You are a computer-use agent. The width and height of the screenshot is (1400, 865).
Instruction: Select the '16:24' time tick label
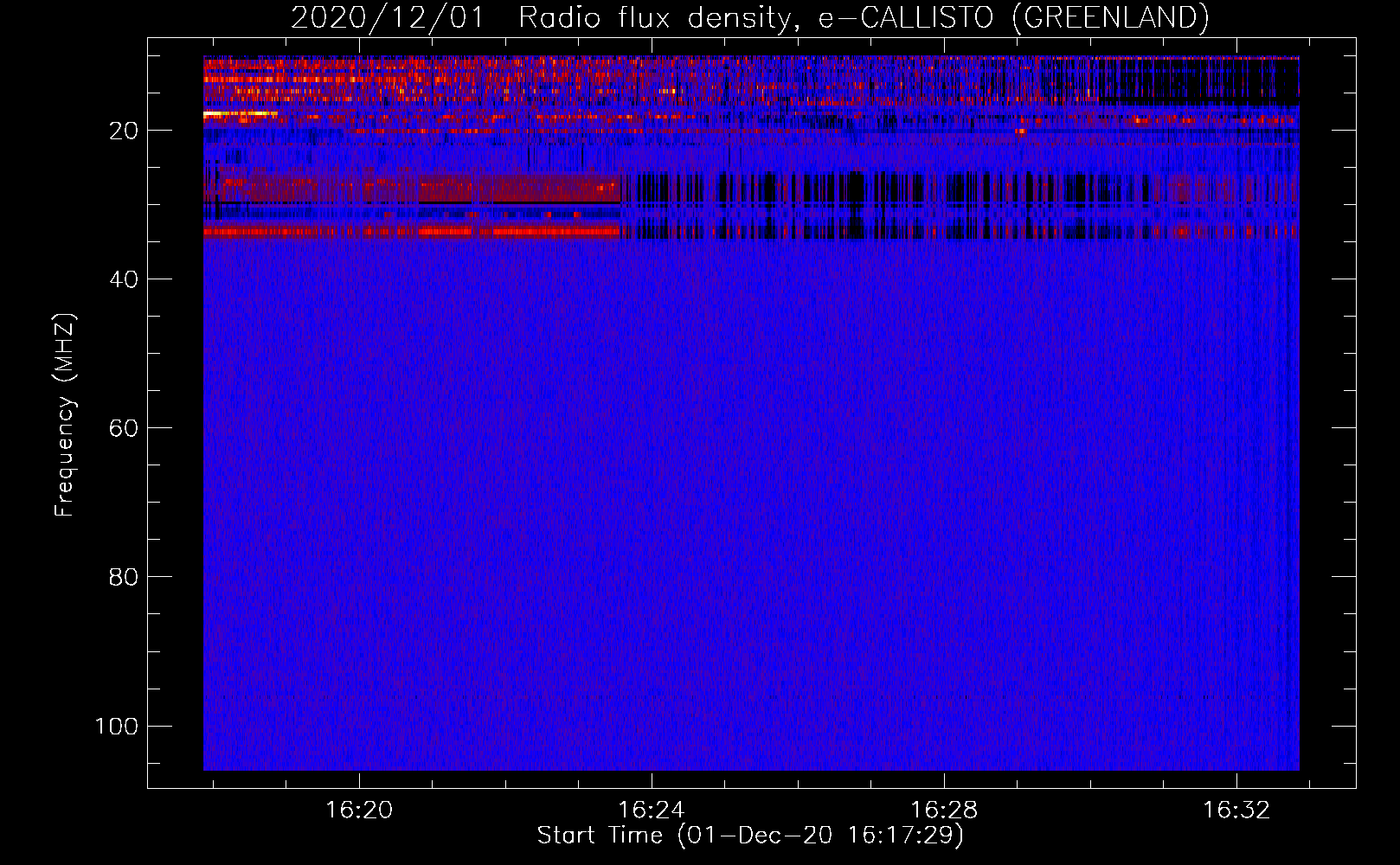(651, 810)
